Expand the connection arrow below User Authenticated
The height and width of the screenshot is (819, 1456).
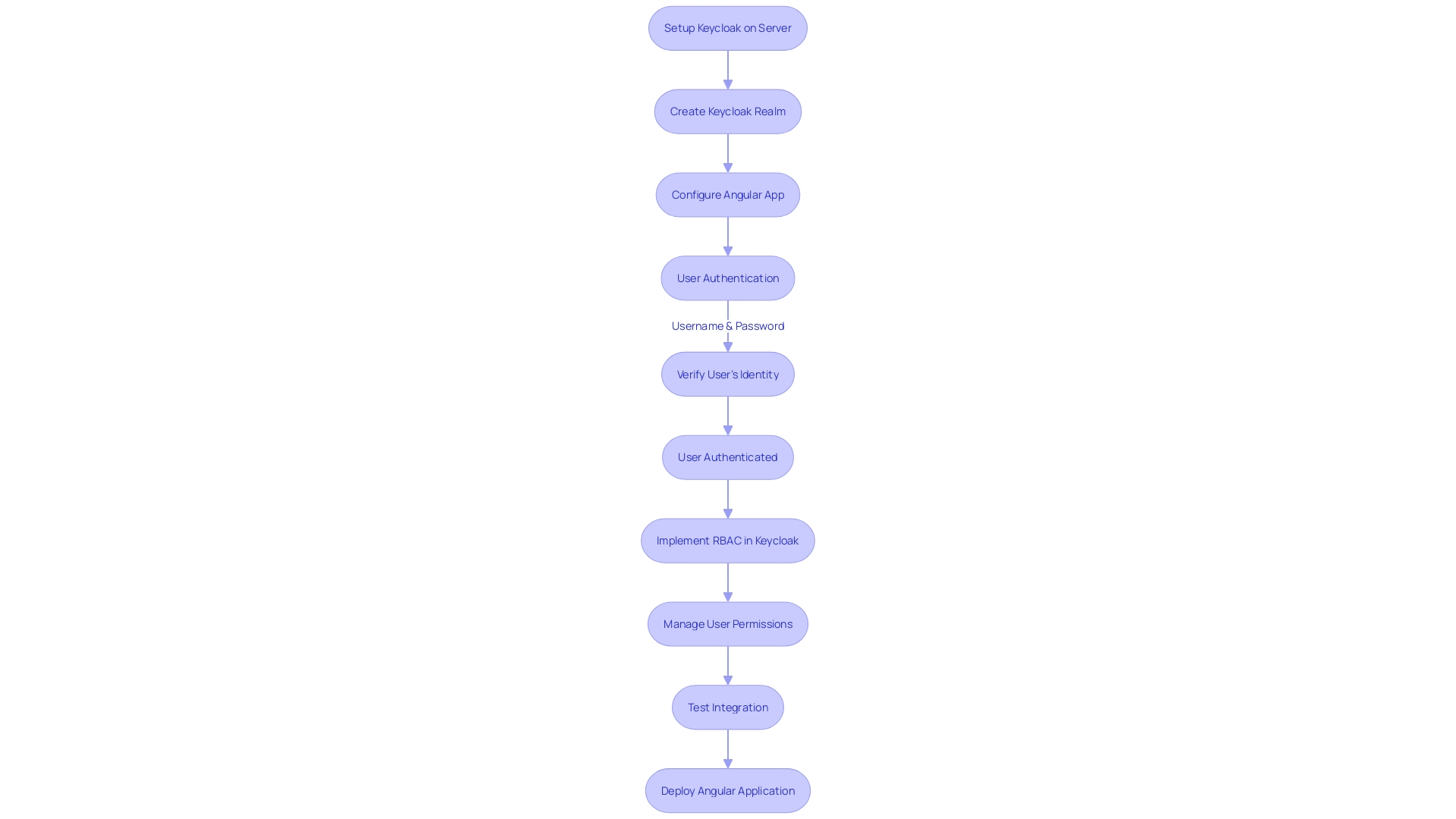click(x=728, y=498)
